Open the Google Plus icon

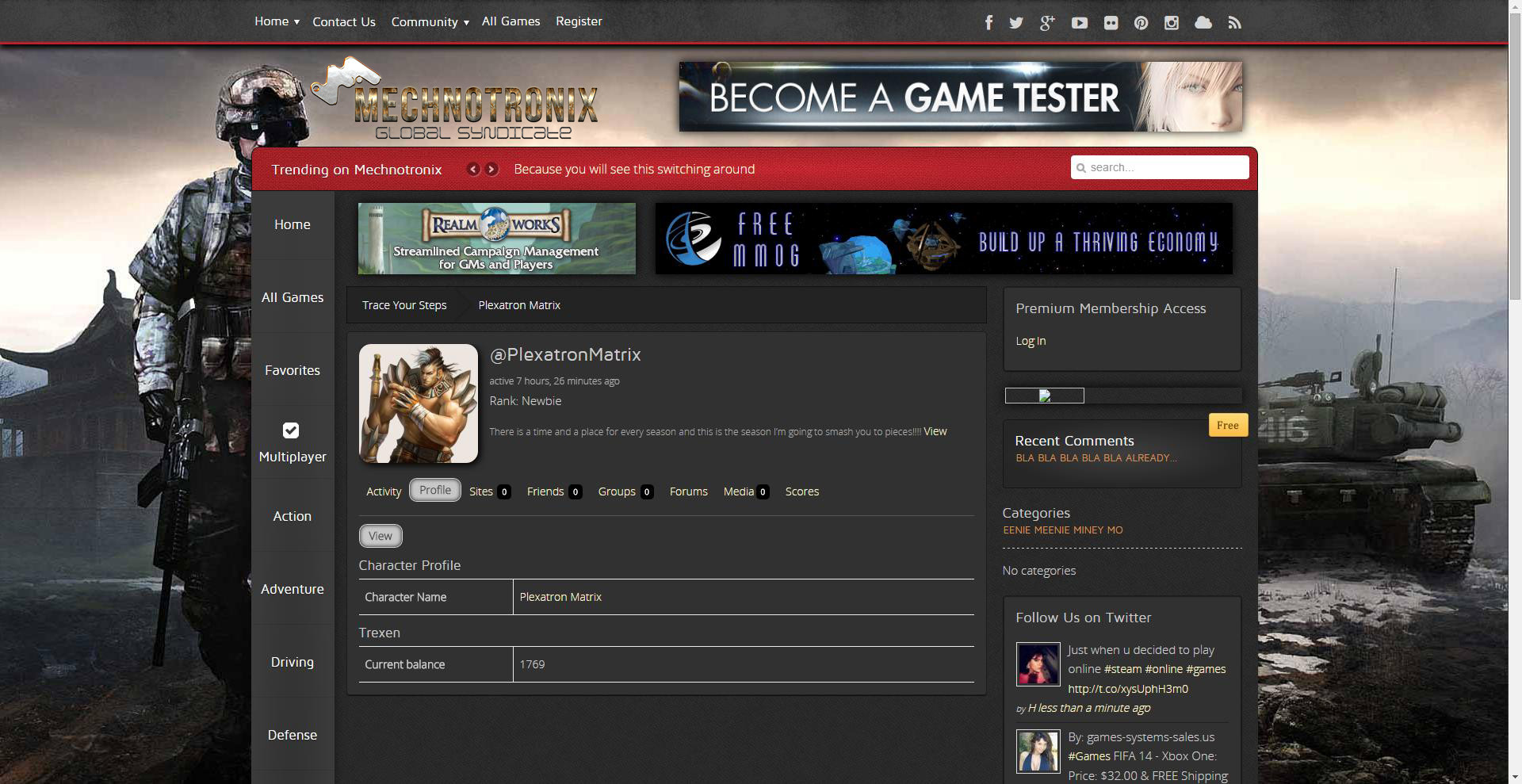click(1047, 23)
